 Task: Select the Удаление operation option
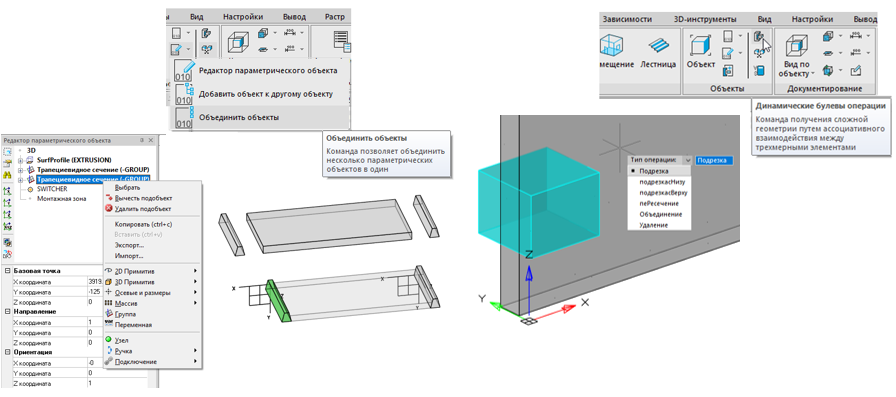tap(659, 225)
